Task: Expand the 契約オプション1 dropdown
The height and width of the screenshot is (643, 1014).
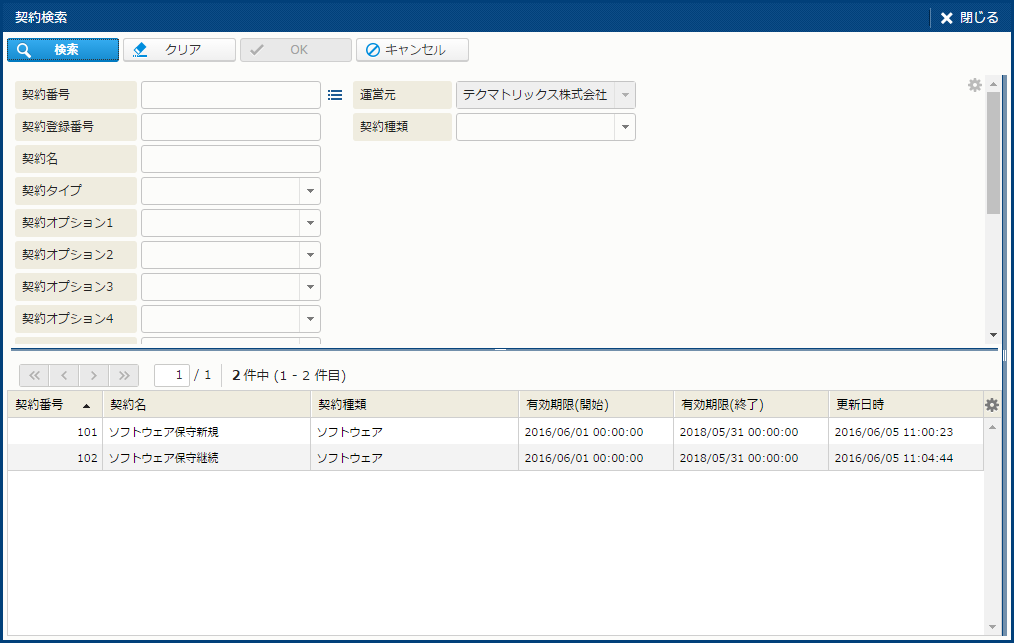Action: coord(309,223)
